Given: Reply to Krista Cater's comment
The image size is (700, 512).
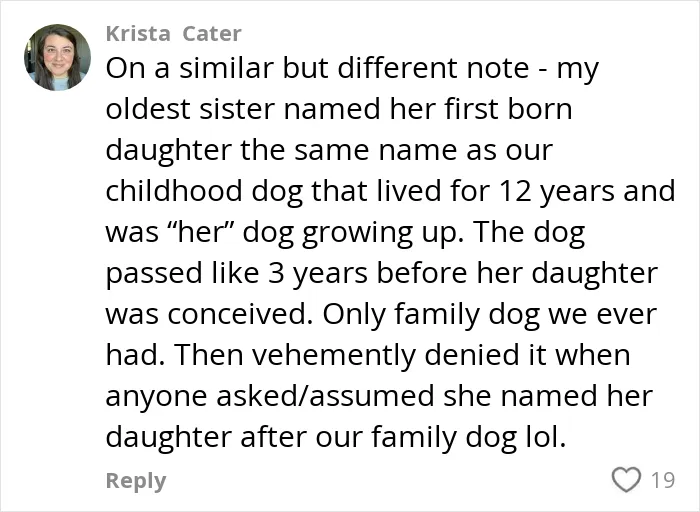Looking at the screenshot, I should click(136, 481).
